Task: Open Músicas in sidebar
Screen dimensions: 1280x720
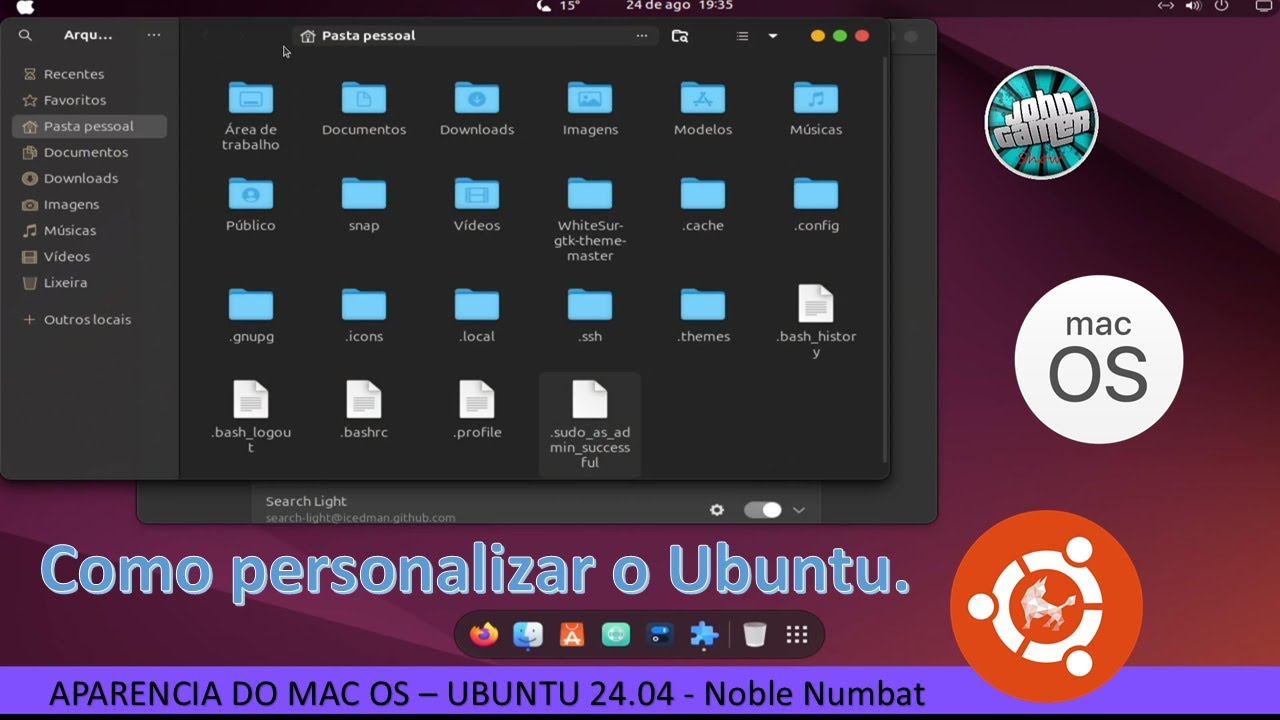Action: tap(89, 230)
